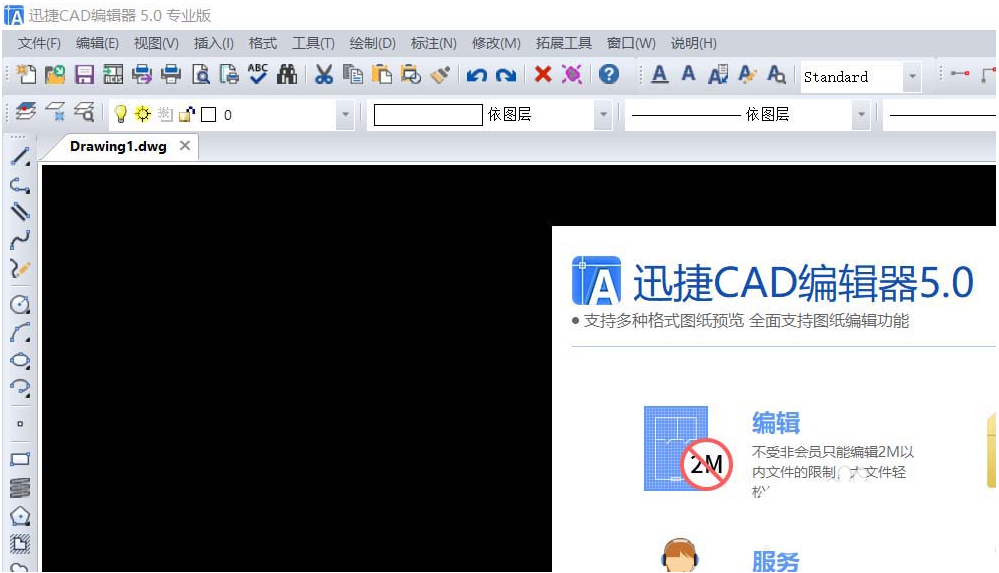Open find with binoculars icon
The image size is (999, 573).
(287, 75)
